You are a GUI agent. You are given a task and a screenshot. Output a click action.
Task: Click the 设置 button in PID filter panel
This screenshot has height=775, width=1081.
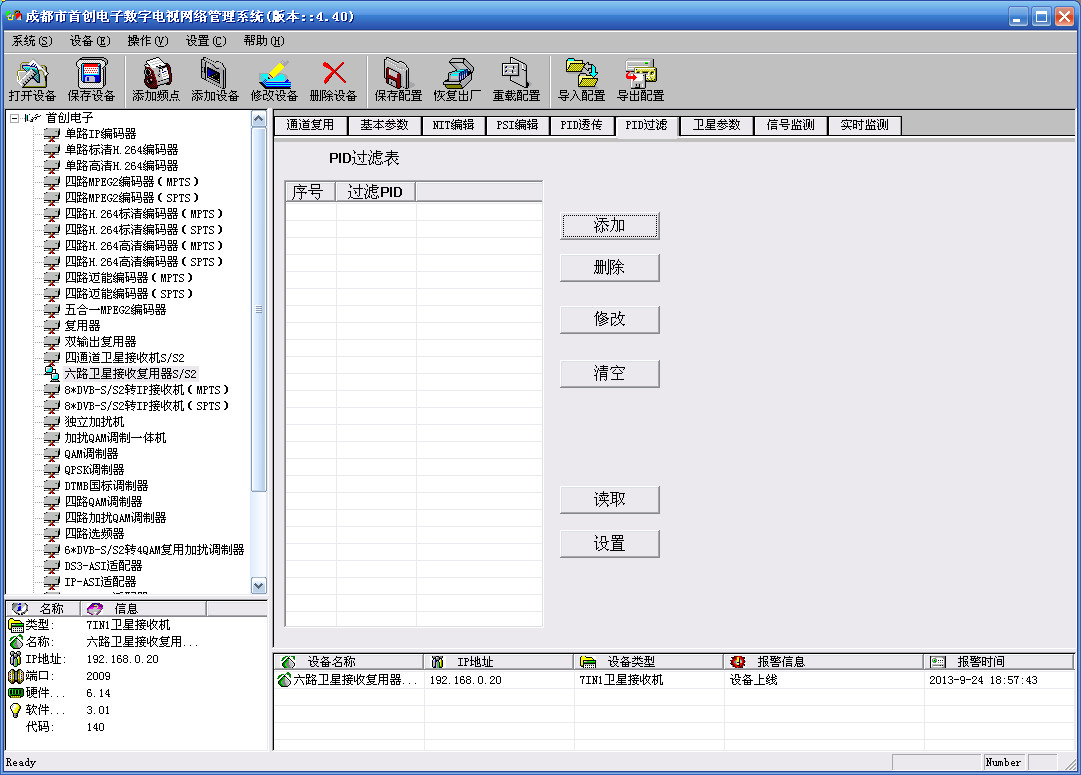[609, 544]
